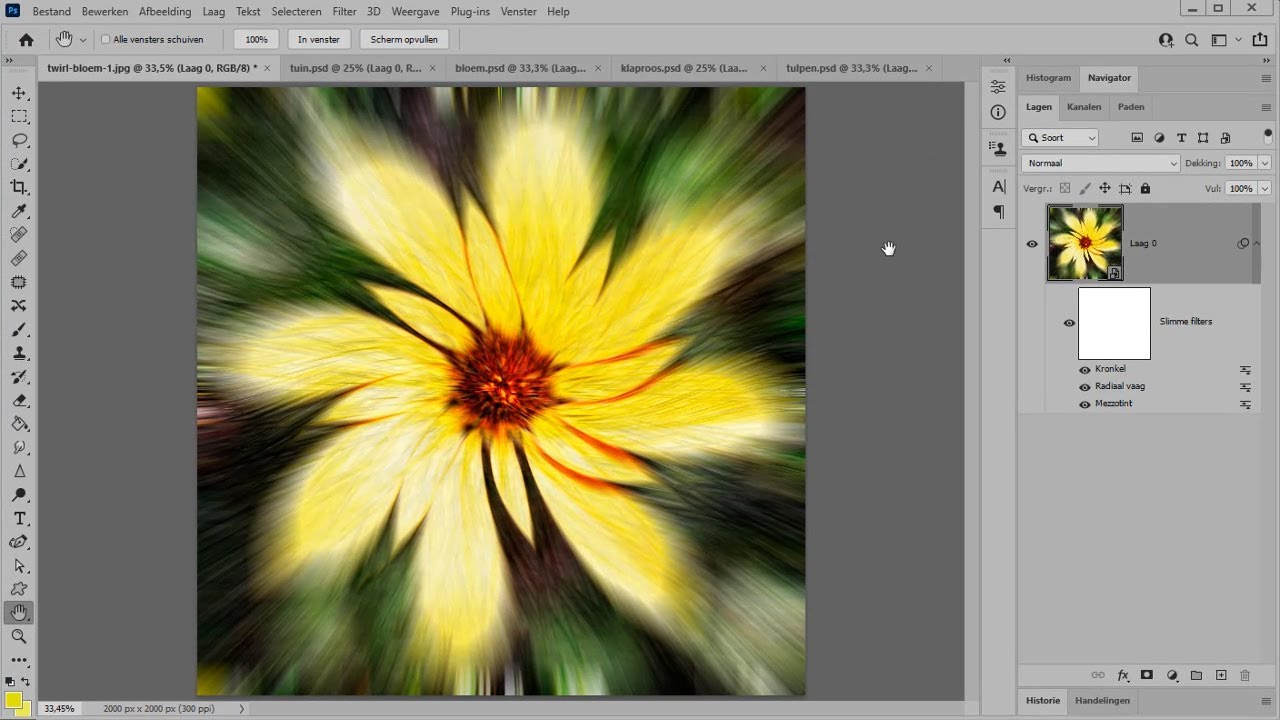Delete the selected layer
Viewport: 1280px width, 720px height.
(1245, 676)
